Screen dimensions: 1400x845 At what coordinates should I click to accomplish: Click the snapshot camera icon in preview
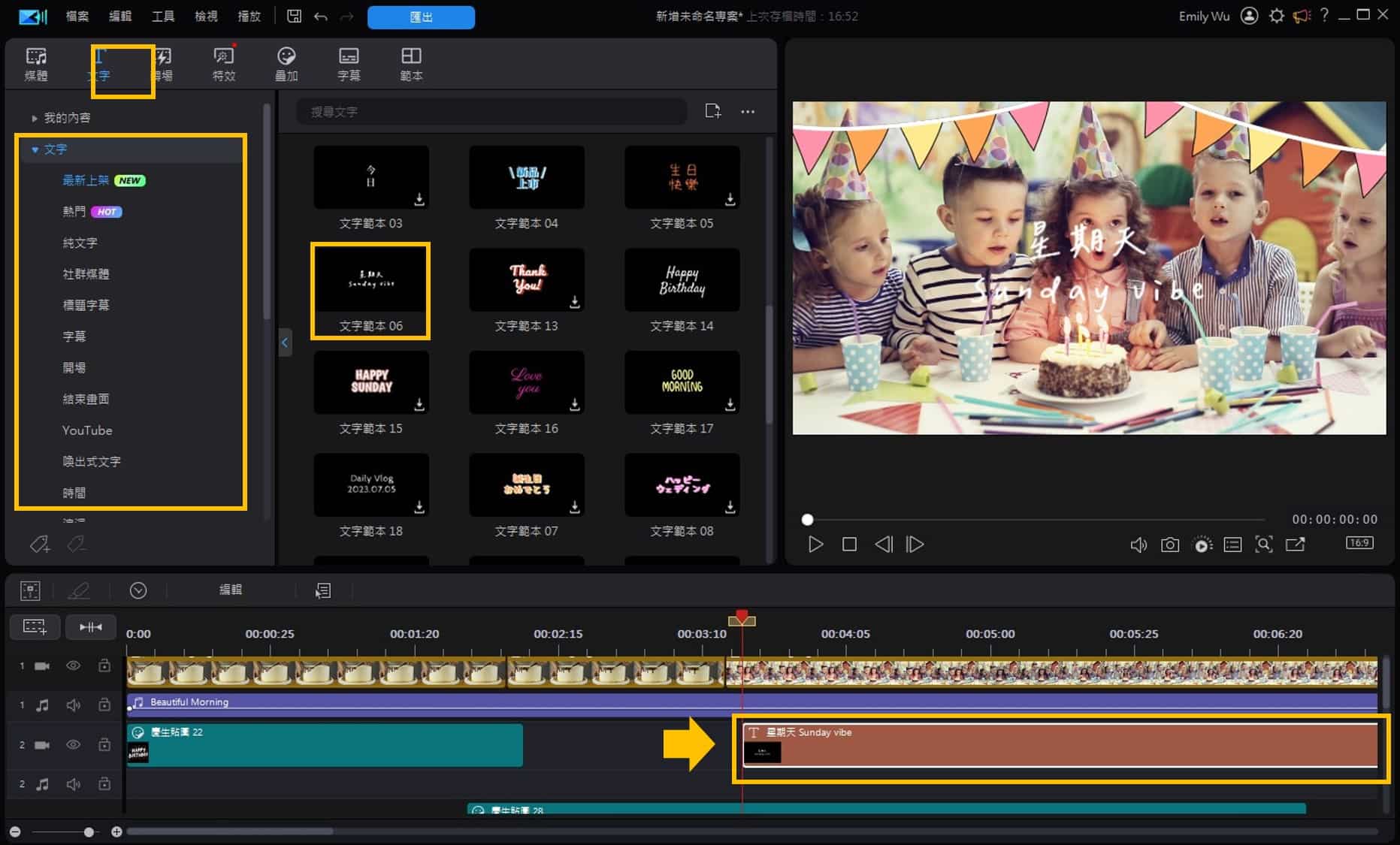click(1169, 545)
